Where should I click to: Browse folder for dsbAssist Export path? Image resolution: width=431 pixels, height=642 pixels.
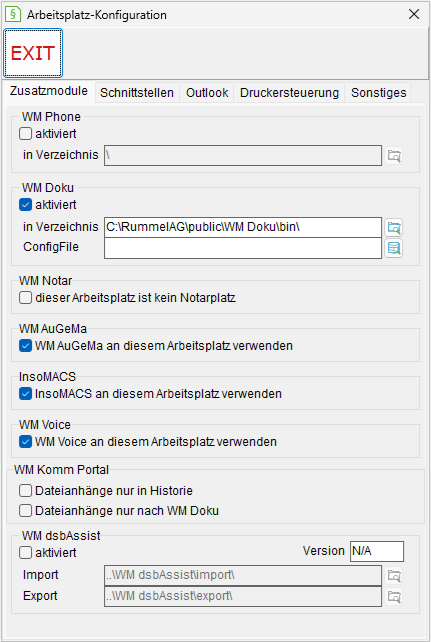point(394,597)
